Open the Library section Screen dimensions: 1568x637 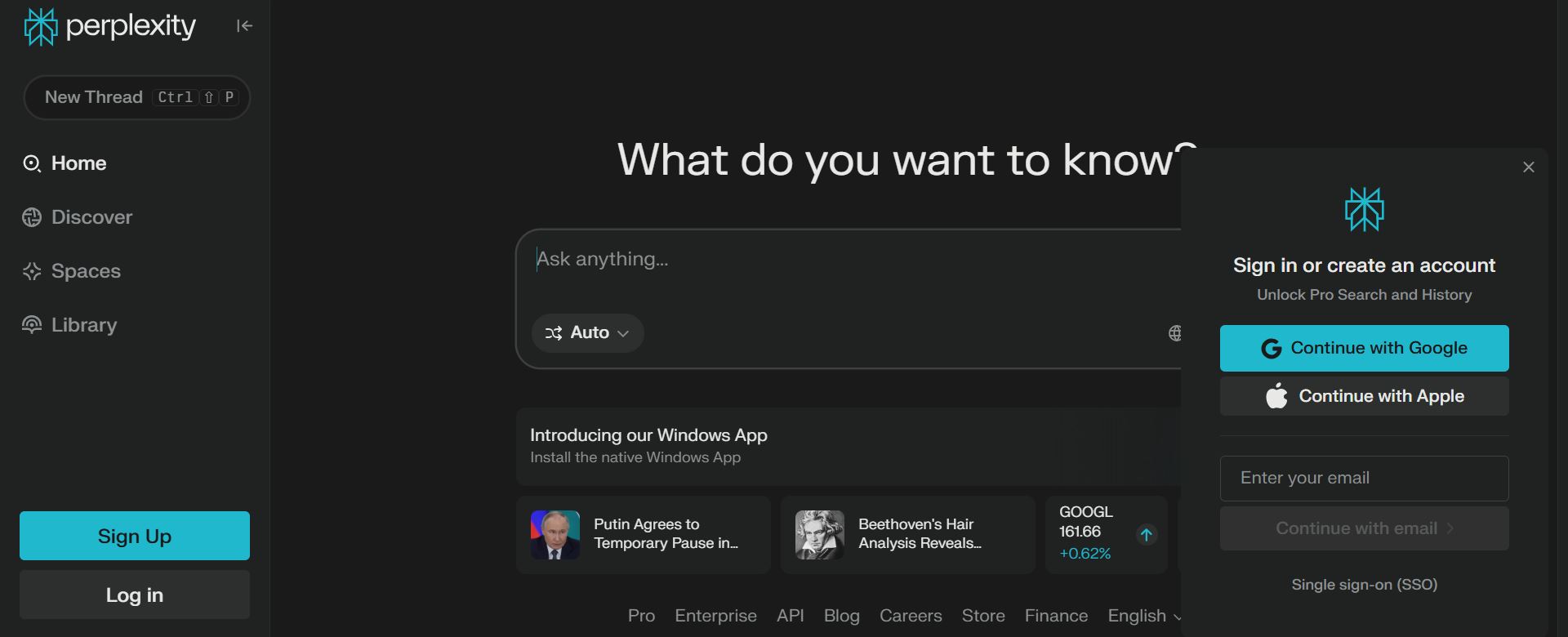(x=69, y=325)
